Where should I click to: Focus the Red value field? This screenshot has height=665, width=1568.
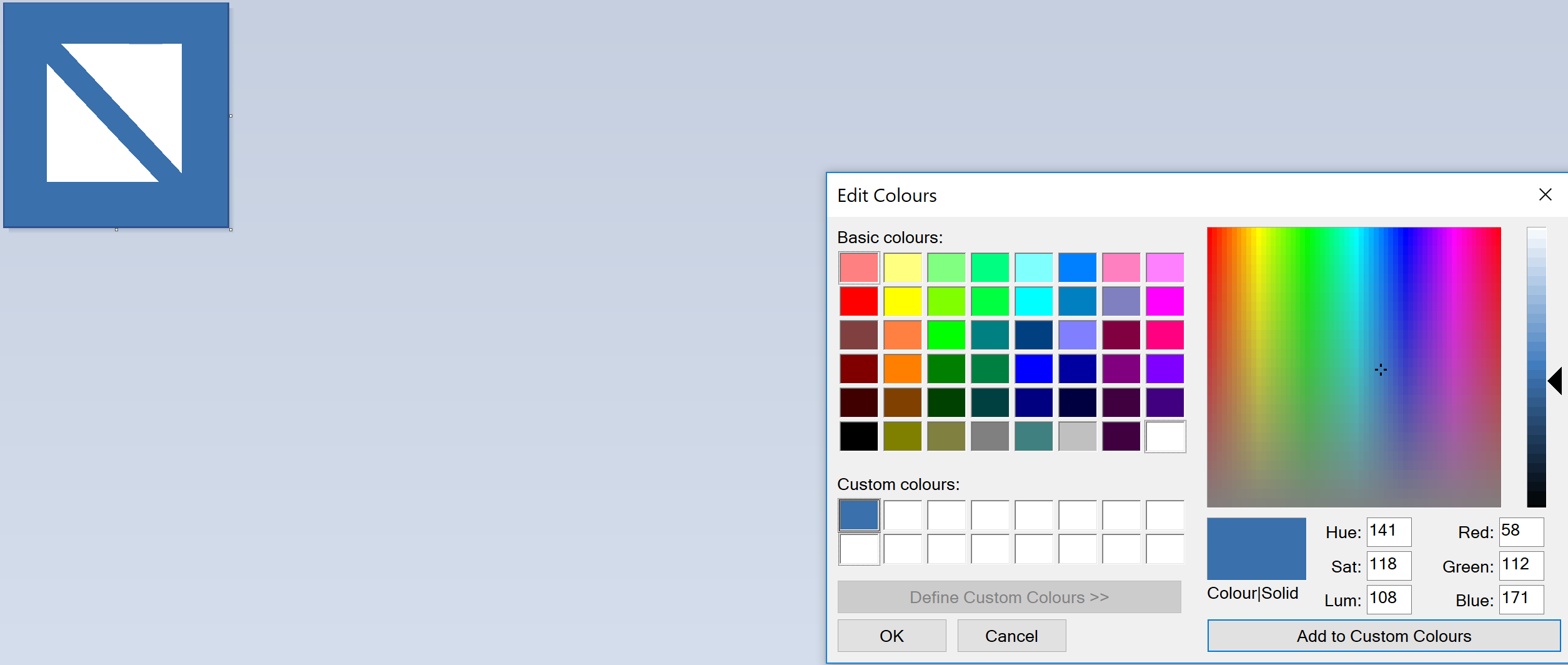pos(1521,531)
